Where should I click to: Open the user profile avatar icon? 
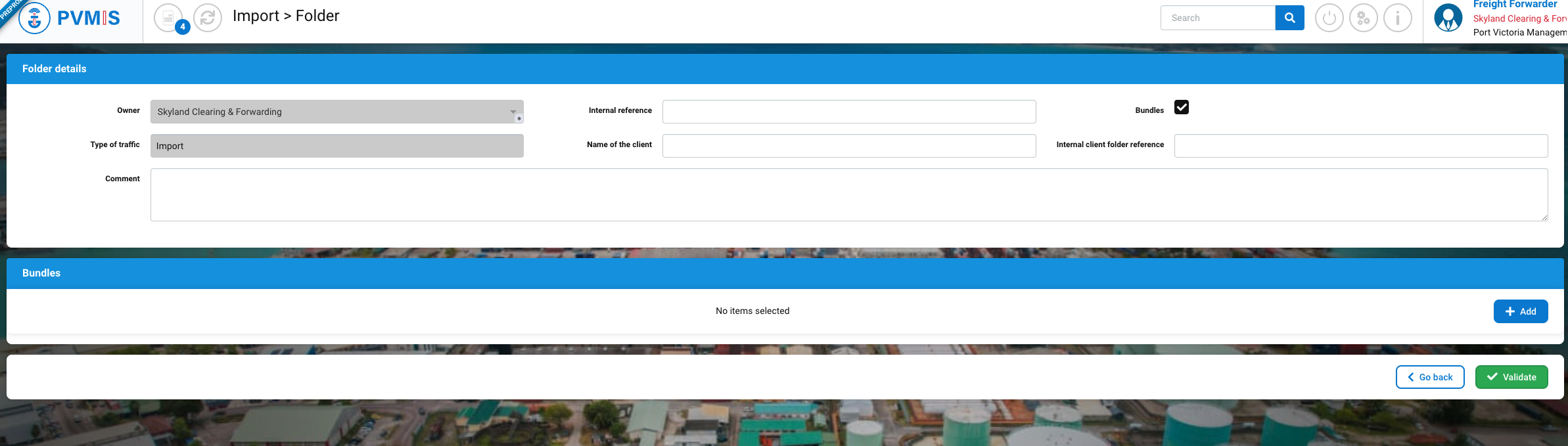[1448, 18]
